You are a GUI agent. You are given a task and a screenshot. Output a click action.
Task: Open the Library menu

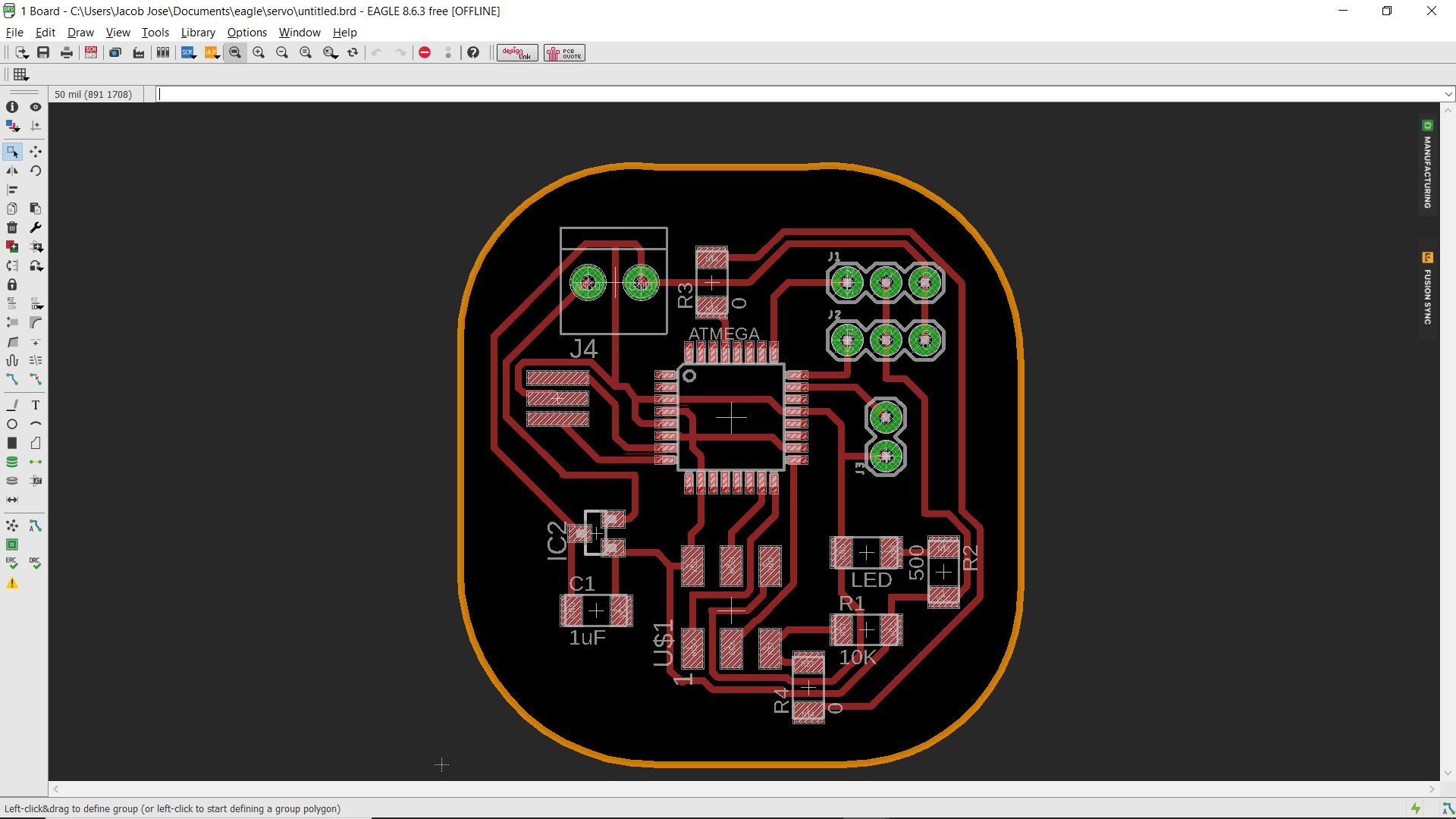(x=197, y=33)
